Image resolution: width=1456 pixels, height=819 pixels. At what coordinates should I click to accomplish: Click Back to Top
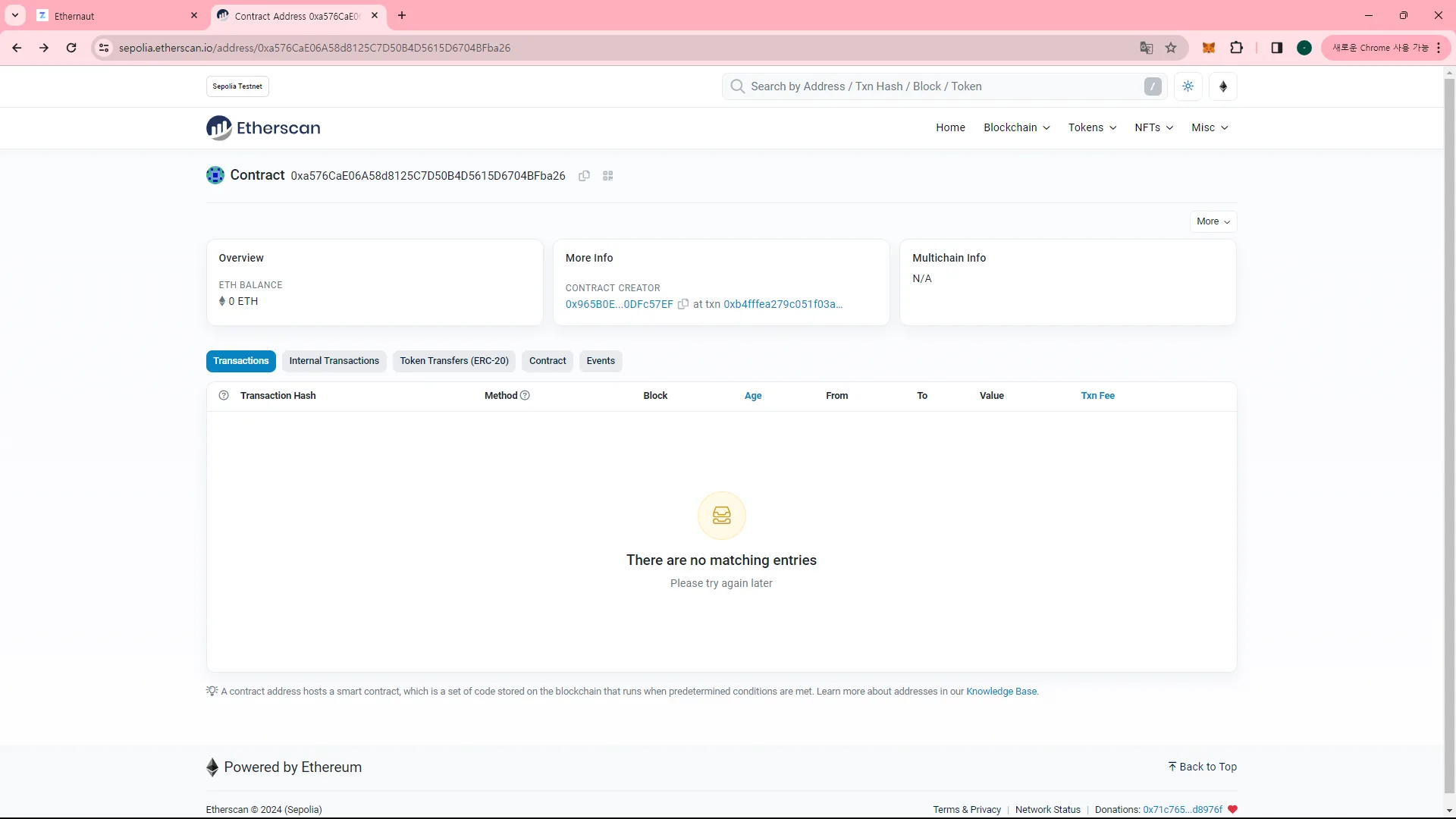click(x=1203, y=767)
